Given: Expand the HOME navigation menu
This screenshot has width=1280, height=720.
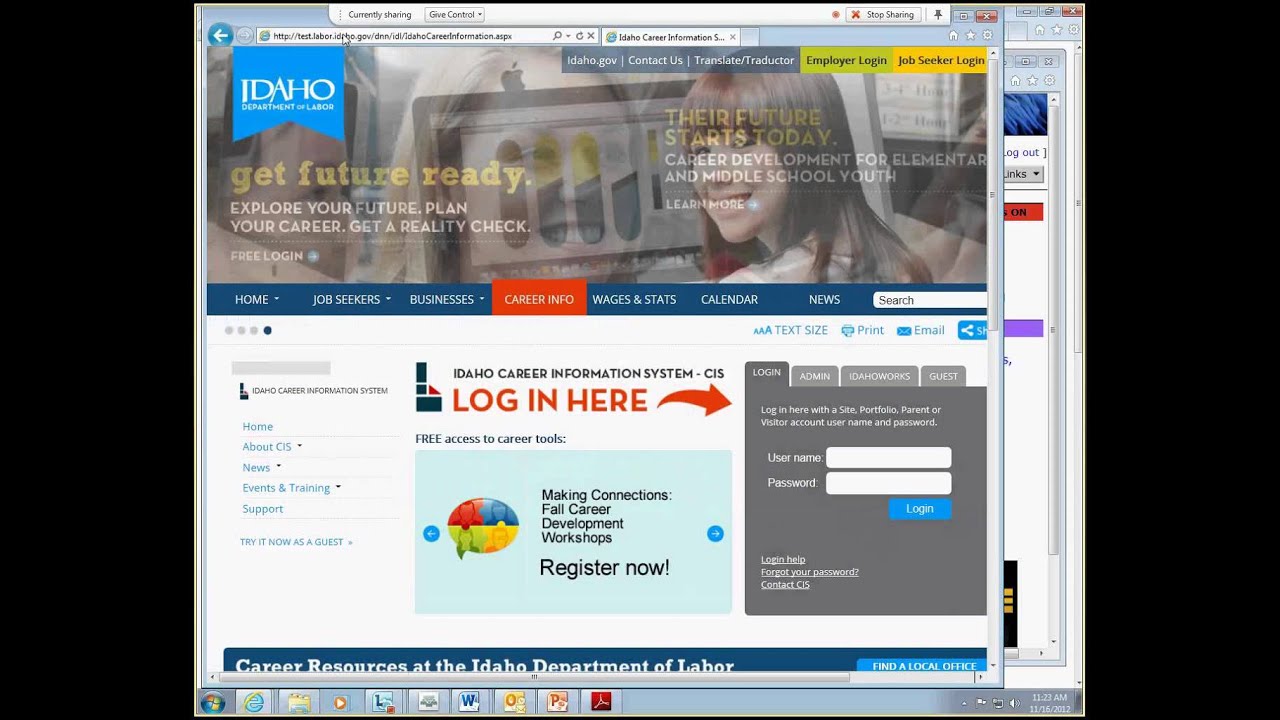Looking at the screenshot, I should coord(257,299).
